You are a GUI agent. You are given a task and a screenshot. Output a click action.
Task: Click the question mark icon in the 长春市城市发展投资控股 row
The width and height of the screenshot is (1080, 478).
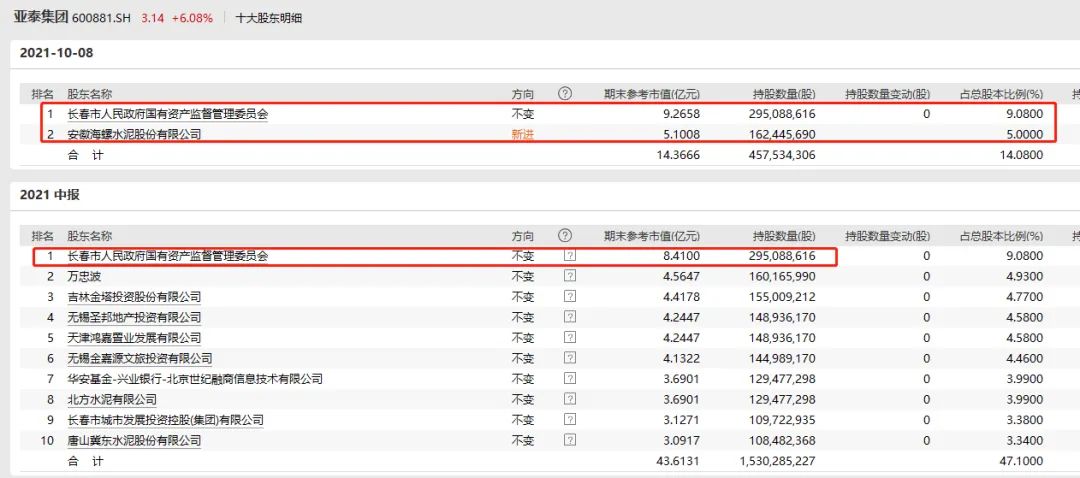pyautogui.click(x=570, y=420)
